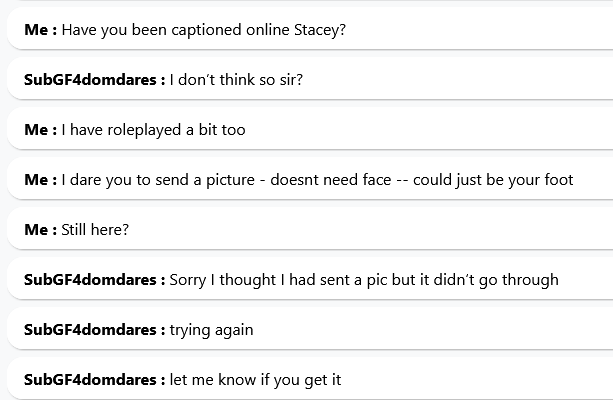Click the word "Stacey?" in the first message
613x400 pixels.
319,30
